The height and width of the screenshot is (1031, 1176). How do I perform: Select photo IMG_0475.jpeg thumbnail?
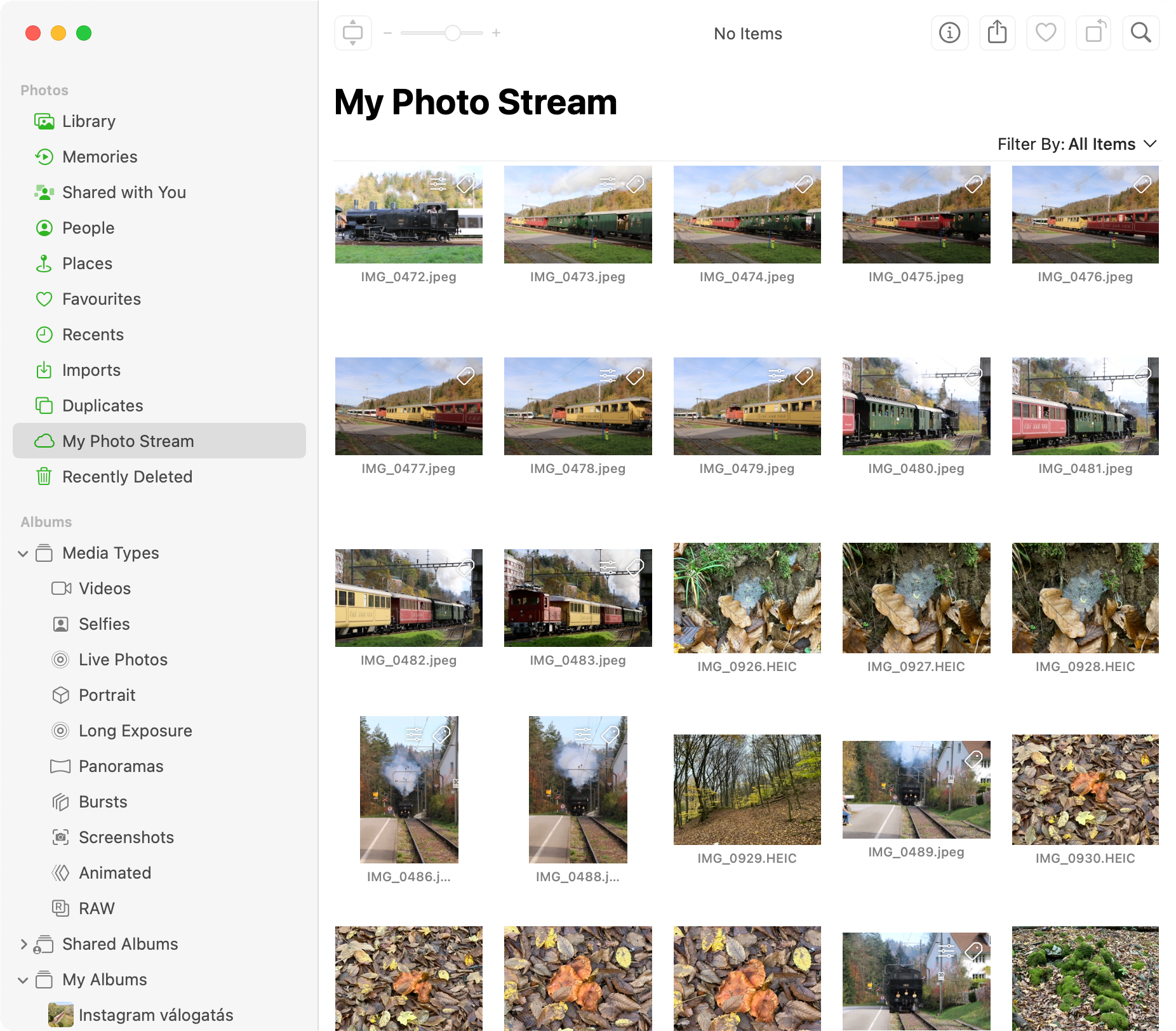pos(916,215)
